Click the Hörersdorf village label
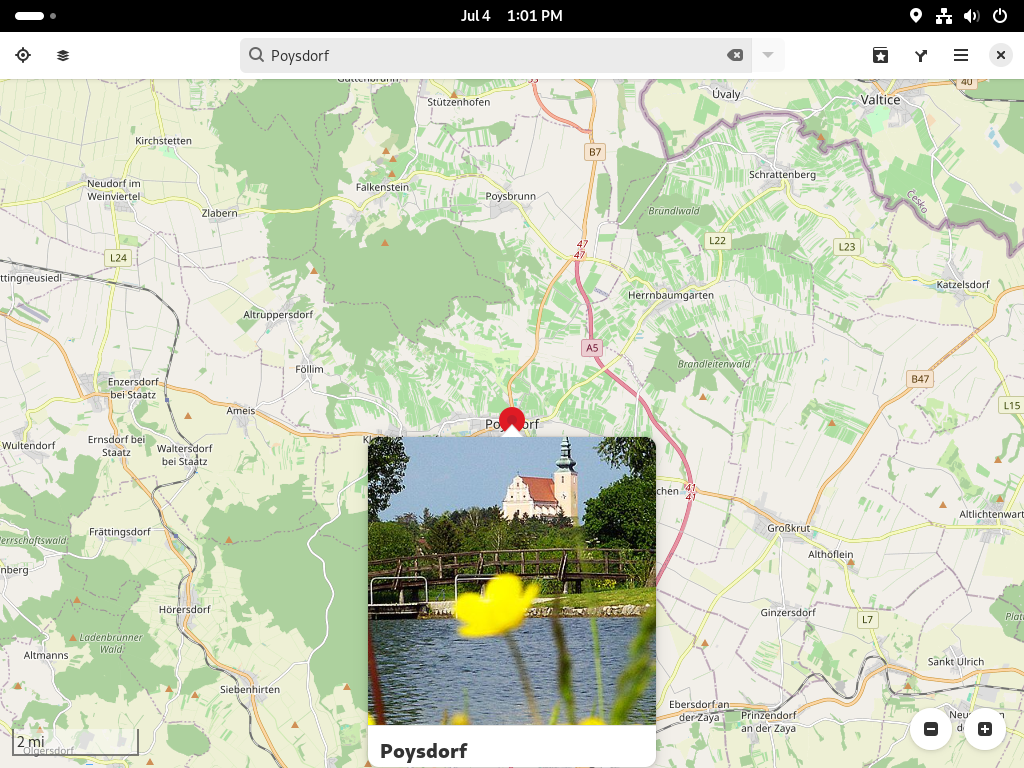The width and height of the screenshot is (1024, 768). (185, 610)
